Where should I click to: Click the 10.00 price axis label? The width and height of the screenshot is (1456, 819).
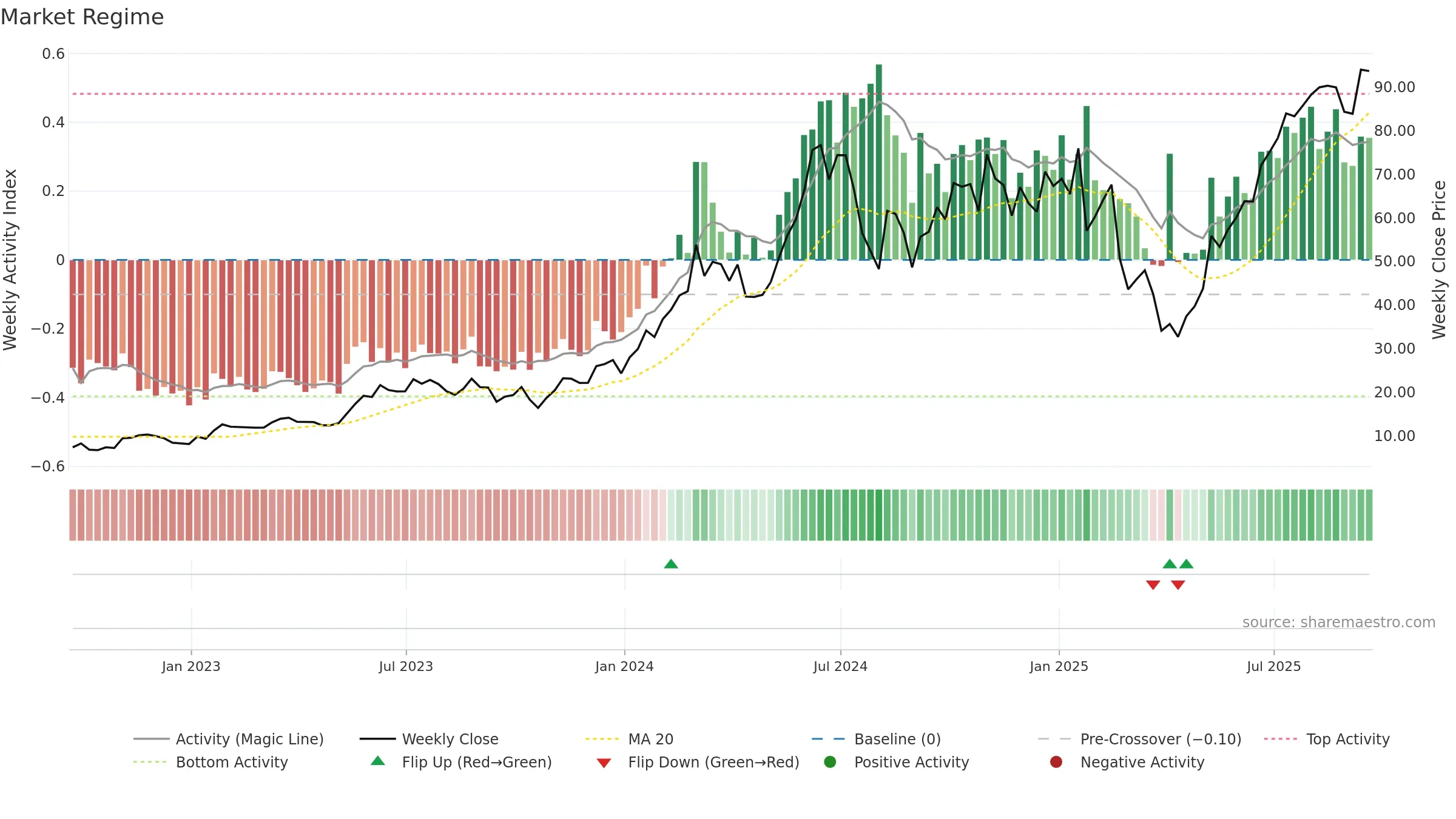click(1395, 436)
